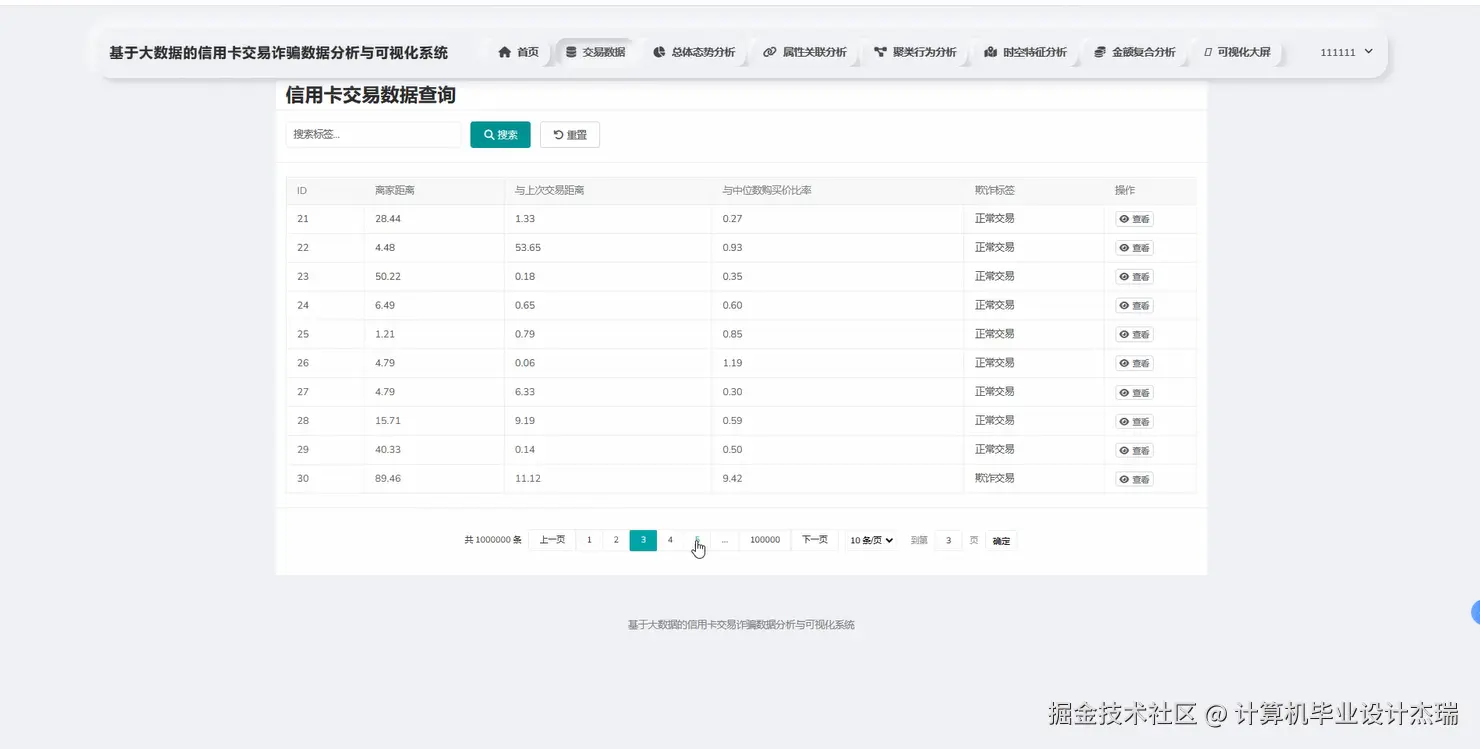The width and height of the screenshot is (1480, 749).
Task: Select page 2 in pagination
Action: coord(616,540)
